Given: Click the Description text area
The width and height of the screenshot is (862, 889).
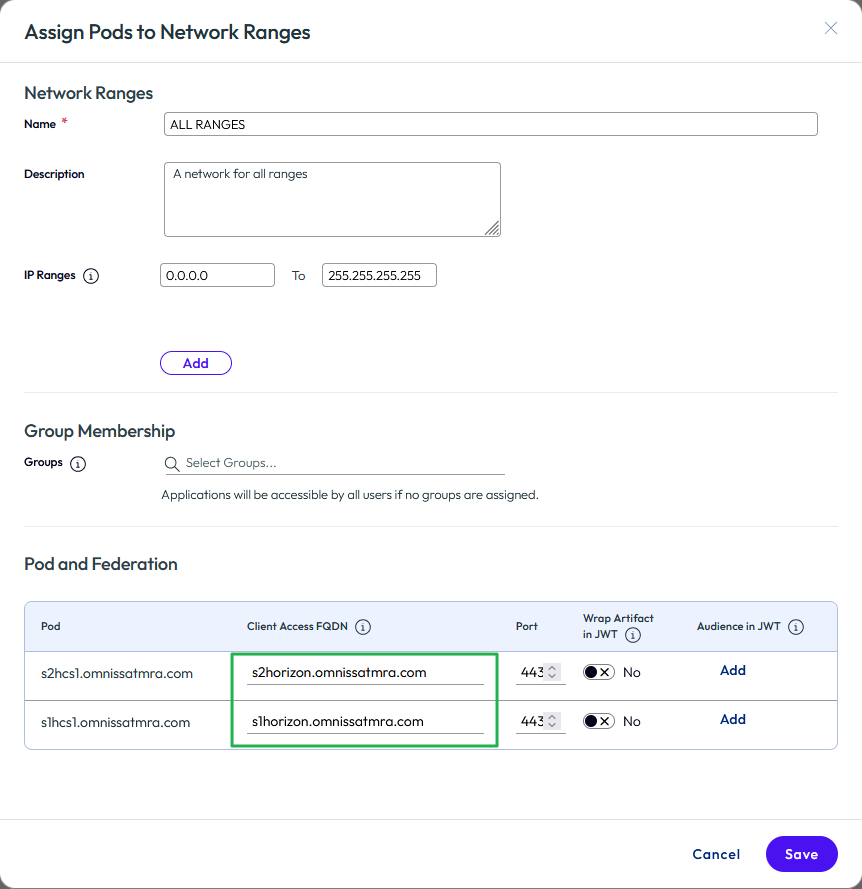Looking at the screenshot, I should (331, 199).
